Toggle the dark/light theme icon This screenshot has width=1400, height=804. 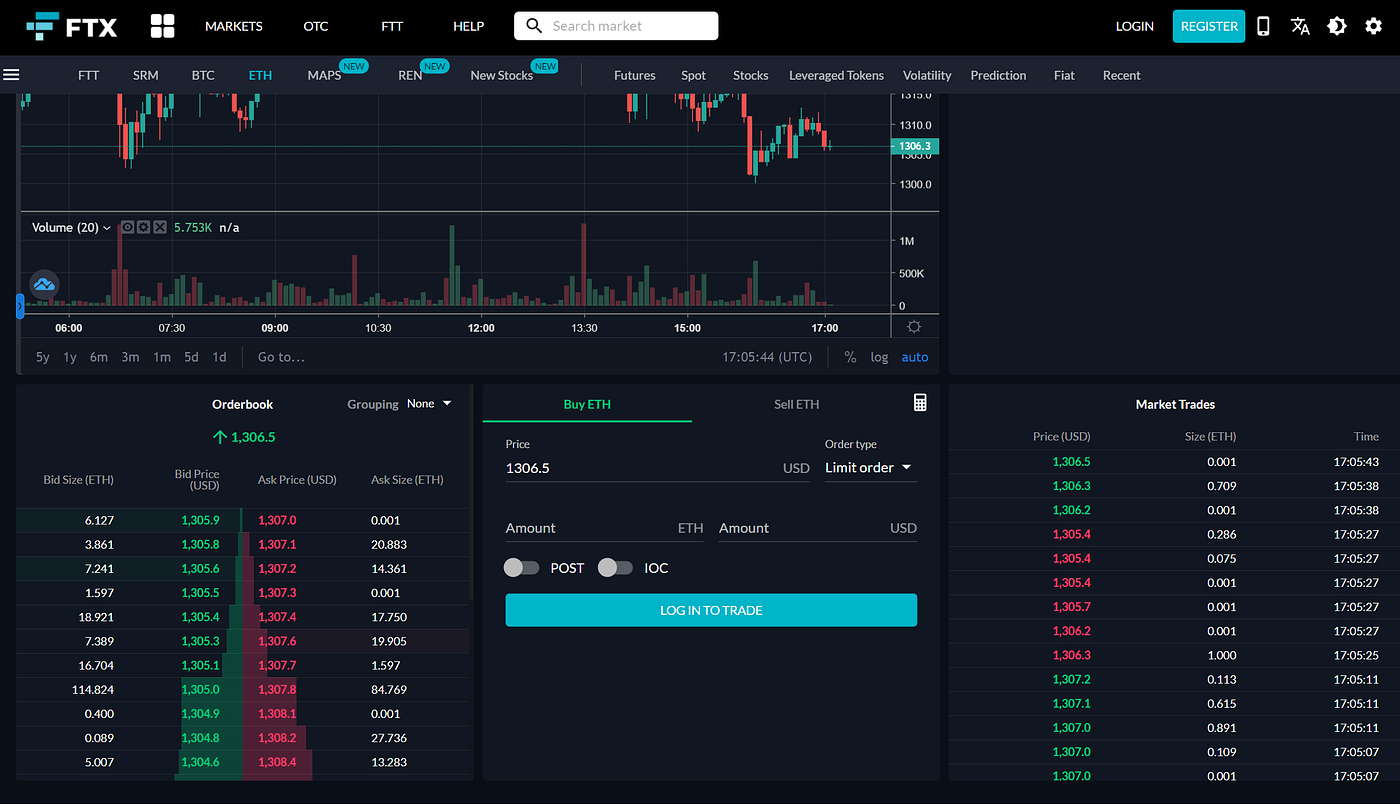coord(1337,26)
